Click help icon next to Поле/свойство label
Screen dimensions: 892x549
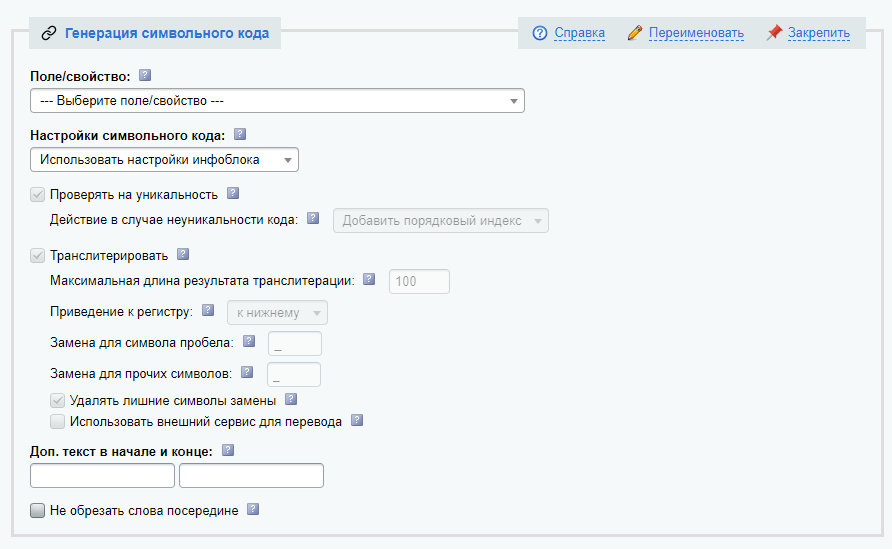pos(145,75)
